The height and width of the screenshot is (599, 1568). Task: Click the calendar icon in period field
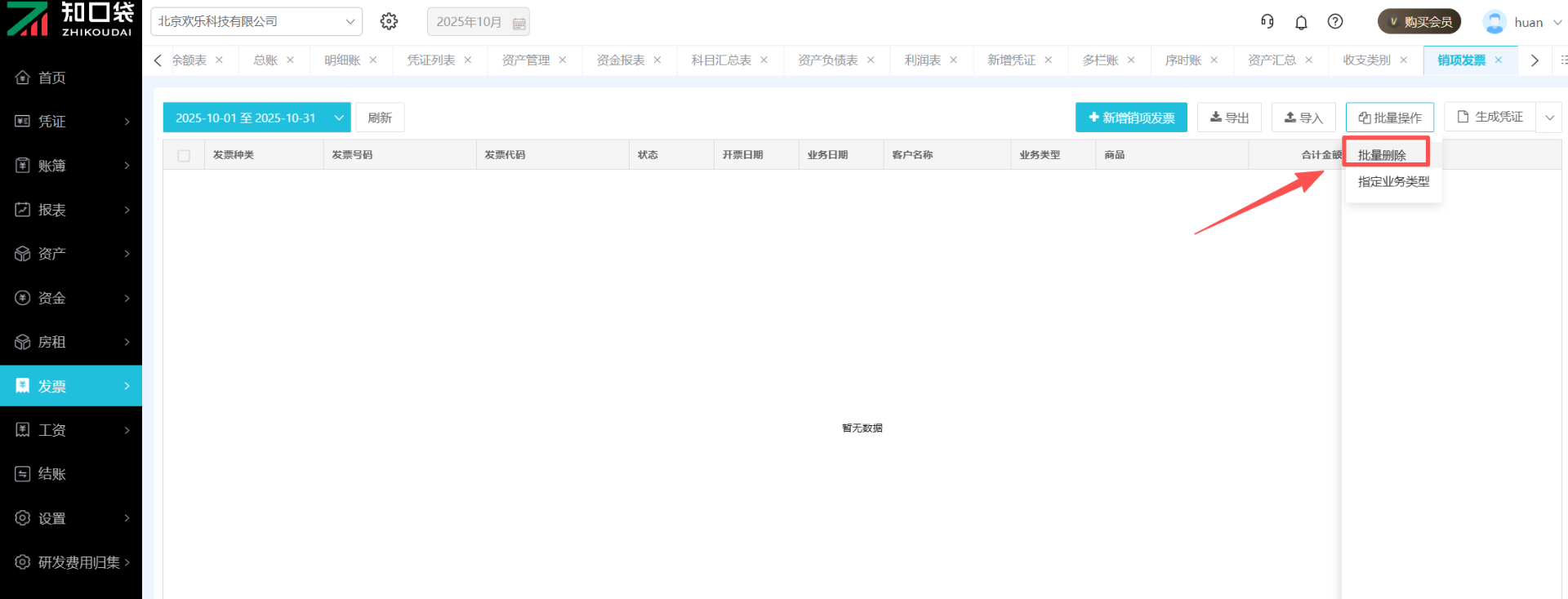[x=519, y=23]
